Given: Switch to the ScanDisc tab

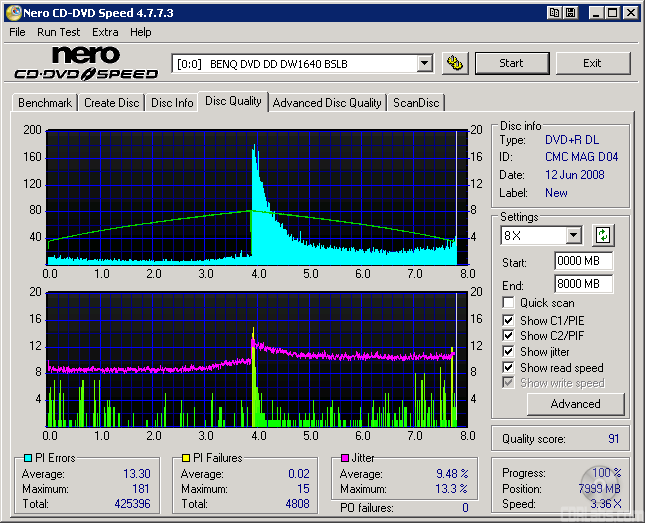Looking at the screenshot, I should click(416, 103).
